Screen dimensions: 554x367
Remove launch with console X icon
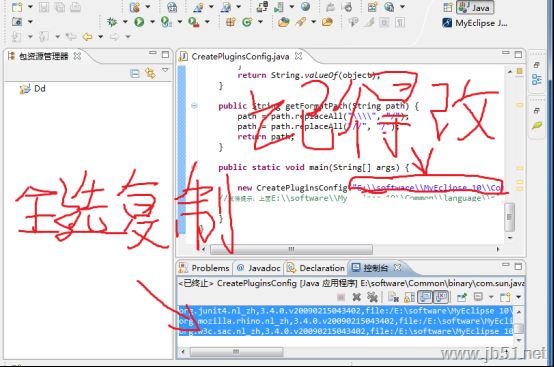tap(356, 297)
